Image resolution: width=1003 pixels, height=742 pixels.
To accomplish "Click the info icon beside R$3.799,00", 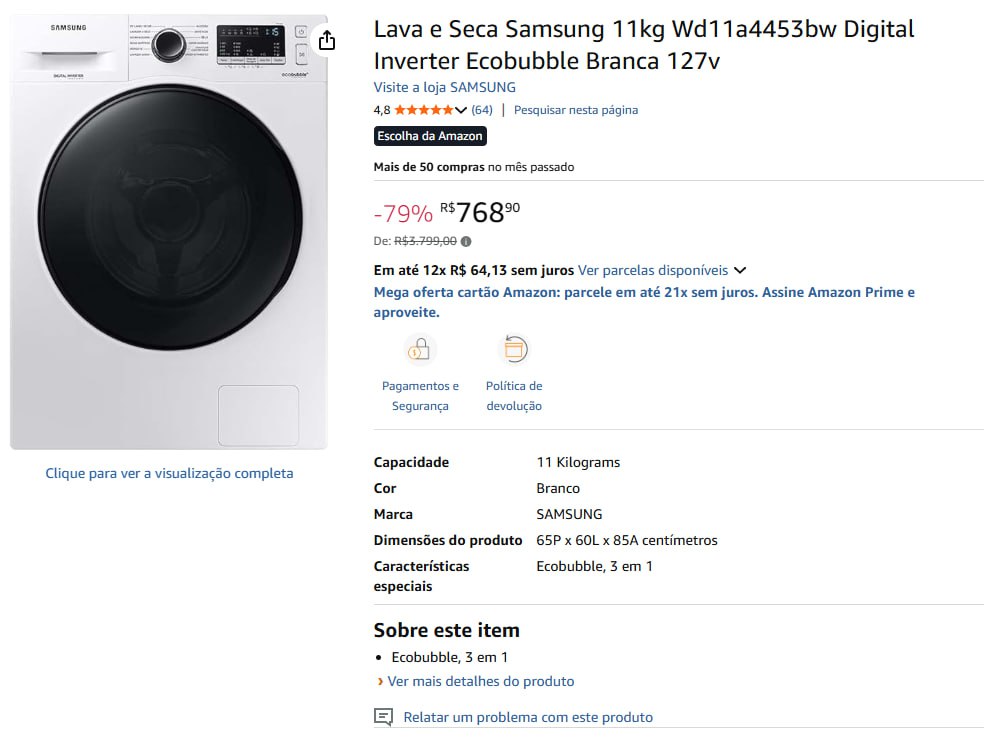I will [466, 241].
